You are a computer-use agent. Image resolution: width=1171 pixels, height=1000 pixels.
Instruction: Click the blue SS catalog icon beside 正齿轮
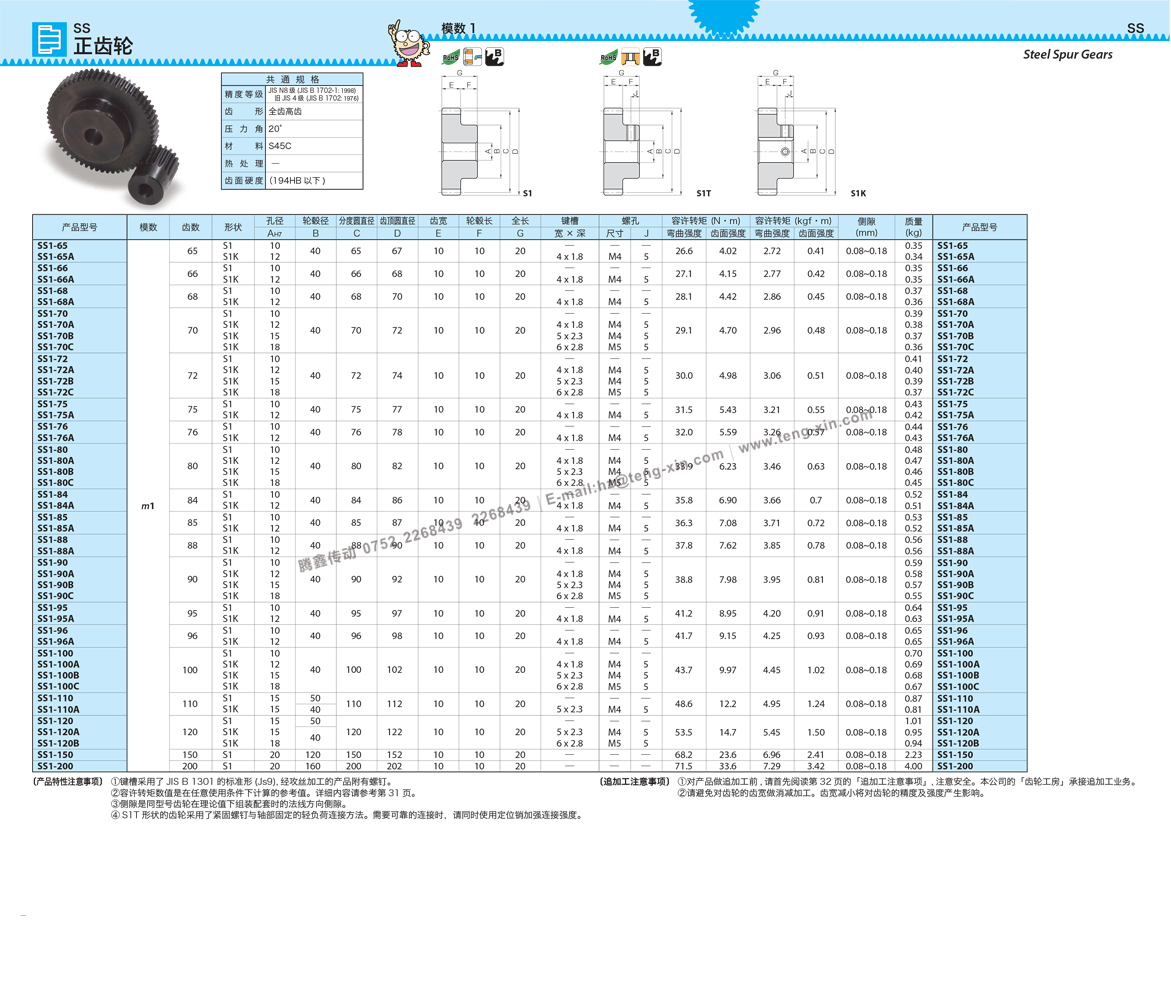coord(49,39)
